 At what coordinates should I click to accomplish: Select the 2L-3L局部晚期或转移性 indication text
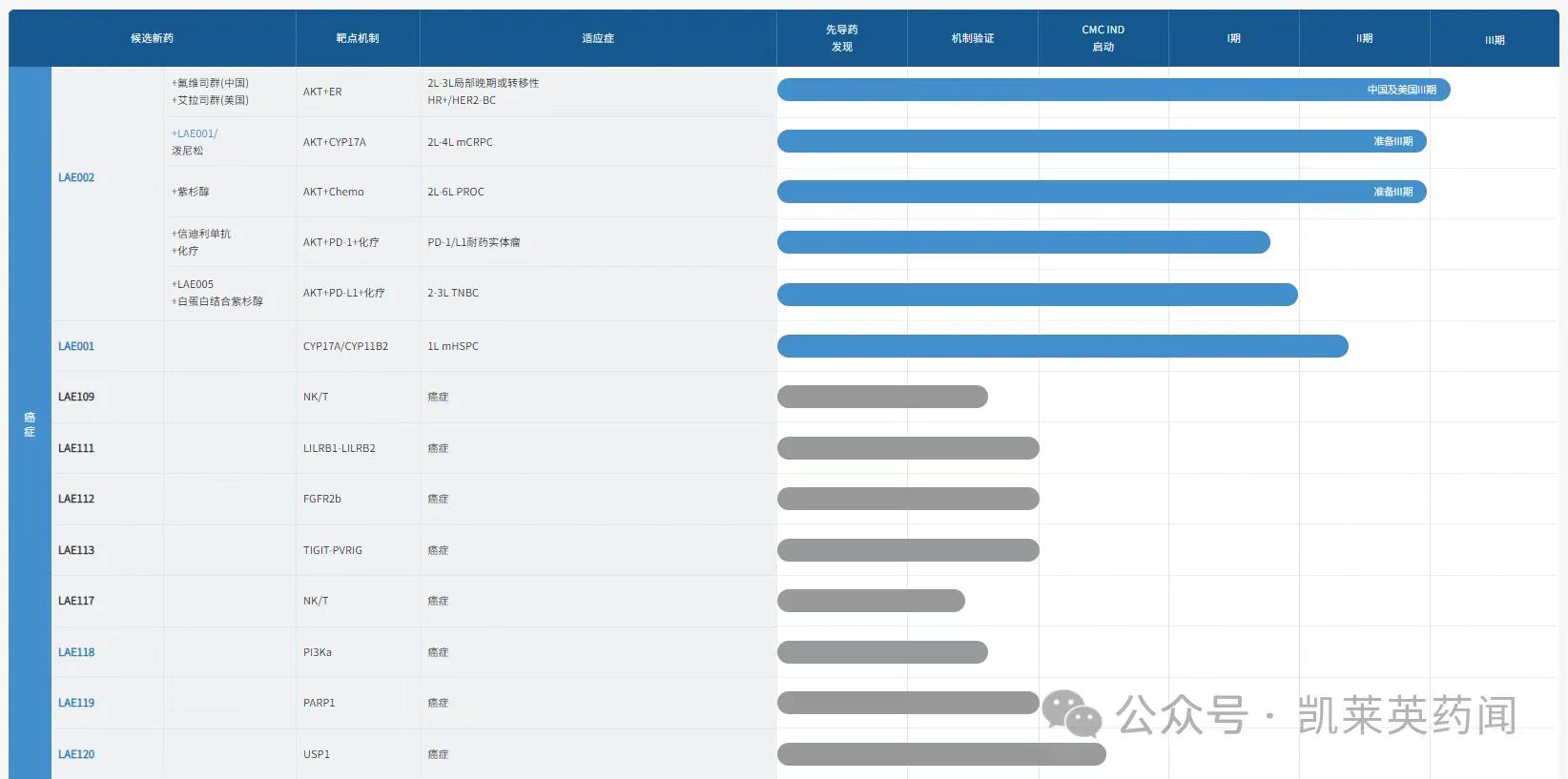click(x=484, y=83)
